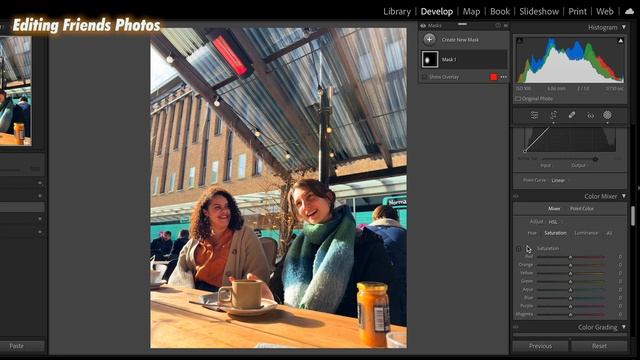Show the All HSL tab
640x360 pixels.
click(609, 233)
